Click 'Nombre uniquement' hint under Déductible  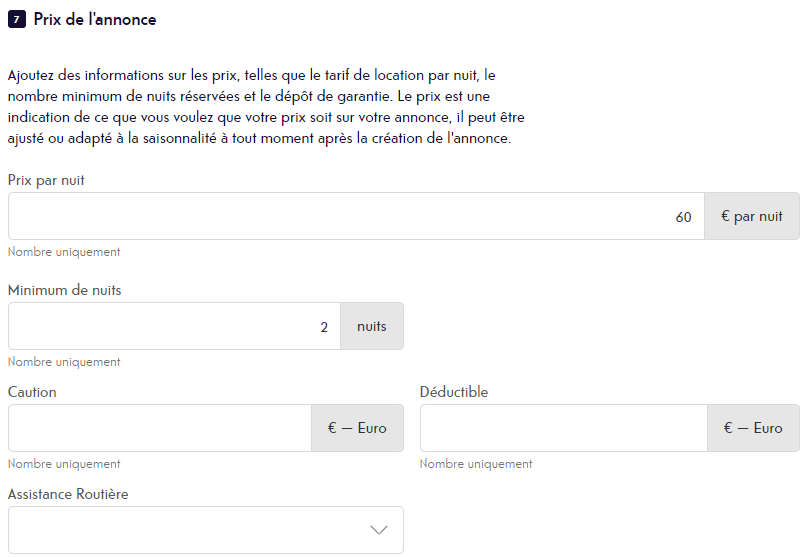pos(476,464)
